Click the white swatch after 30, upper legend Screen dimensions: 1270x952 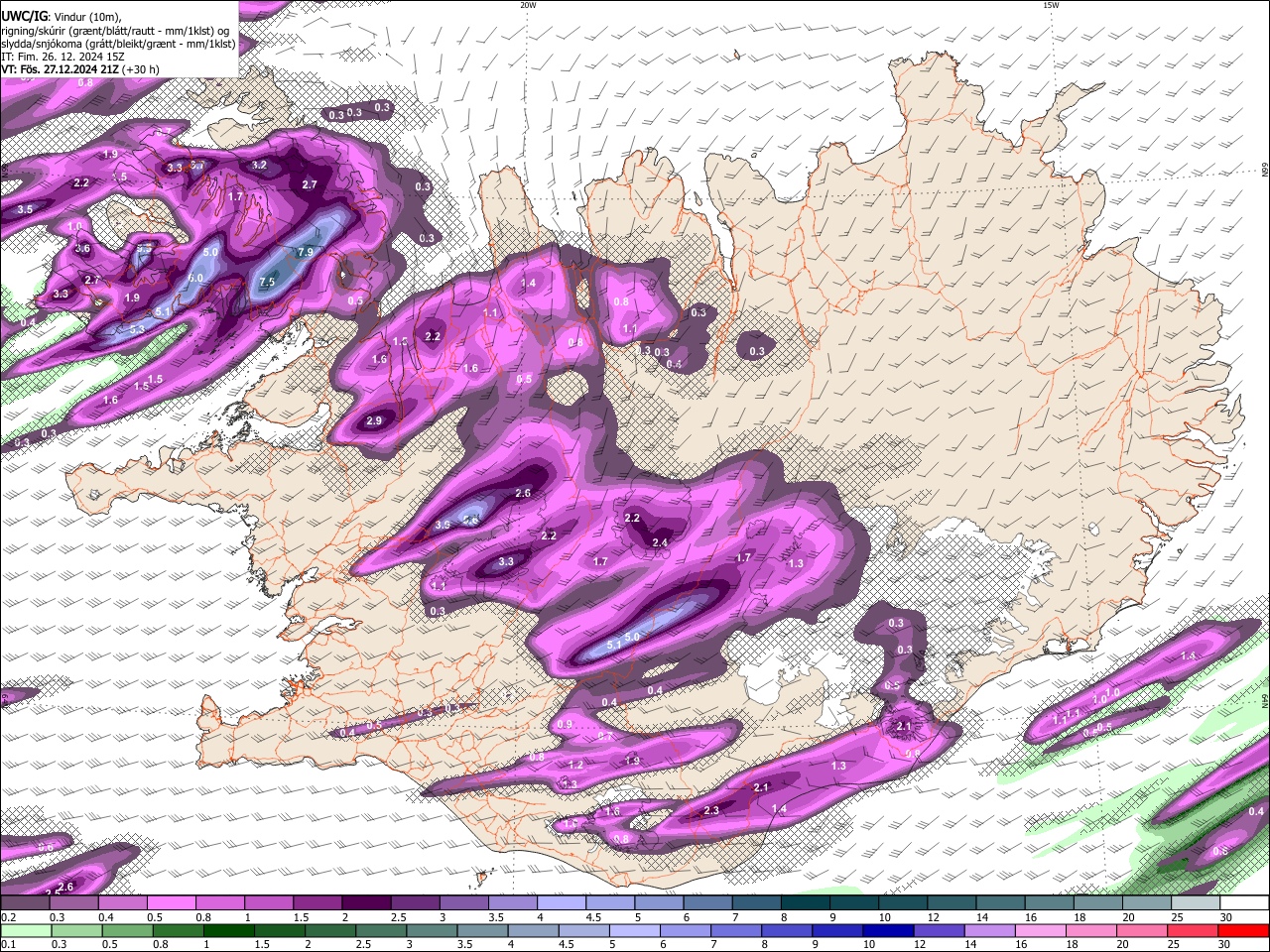(x=1244, y=903)
